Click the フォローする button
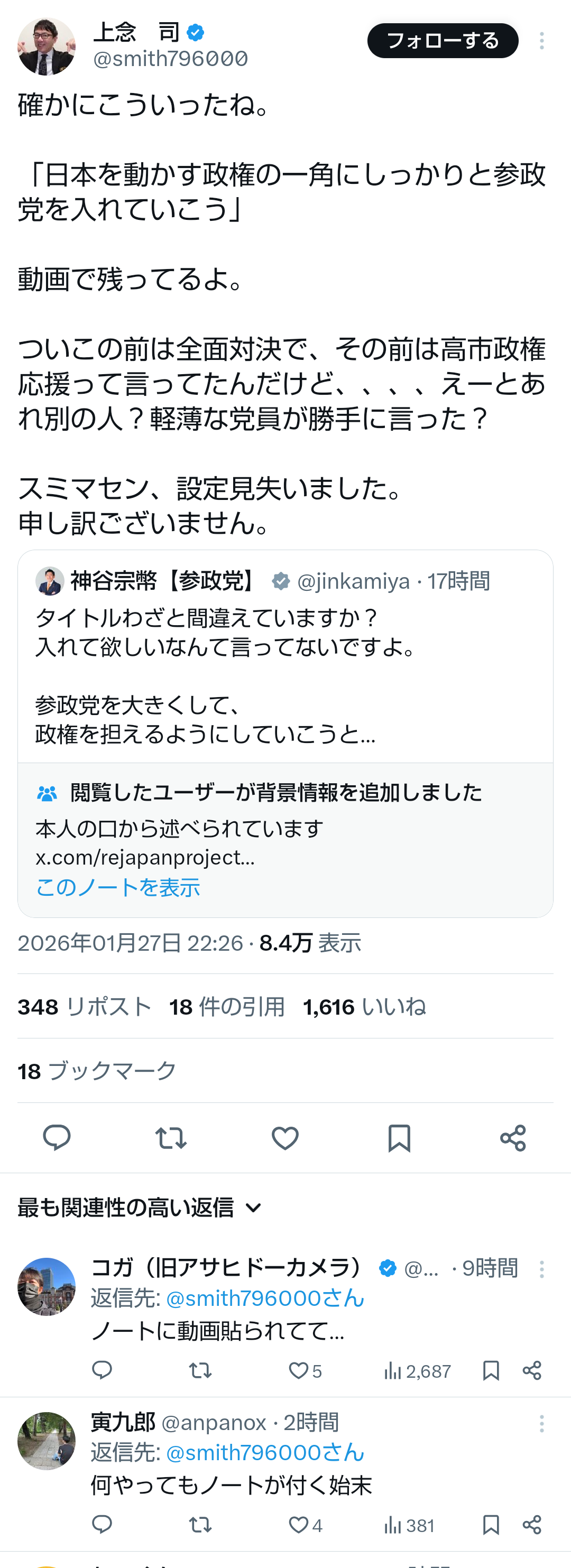The image size is (571, 1568). (x=443, y=41)
